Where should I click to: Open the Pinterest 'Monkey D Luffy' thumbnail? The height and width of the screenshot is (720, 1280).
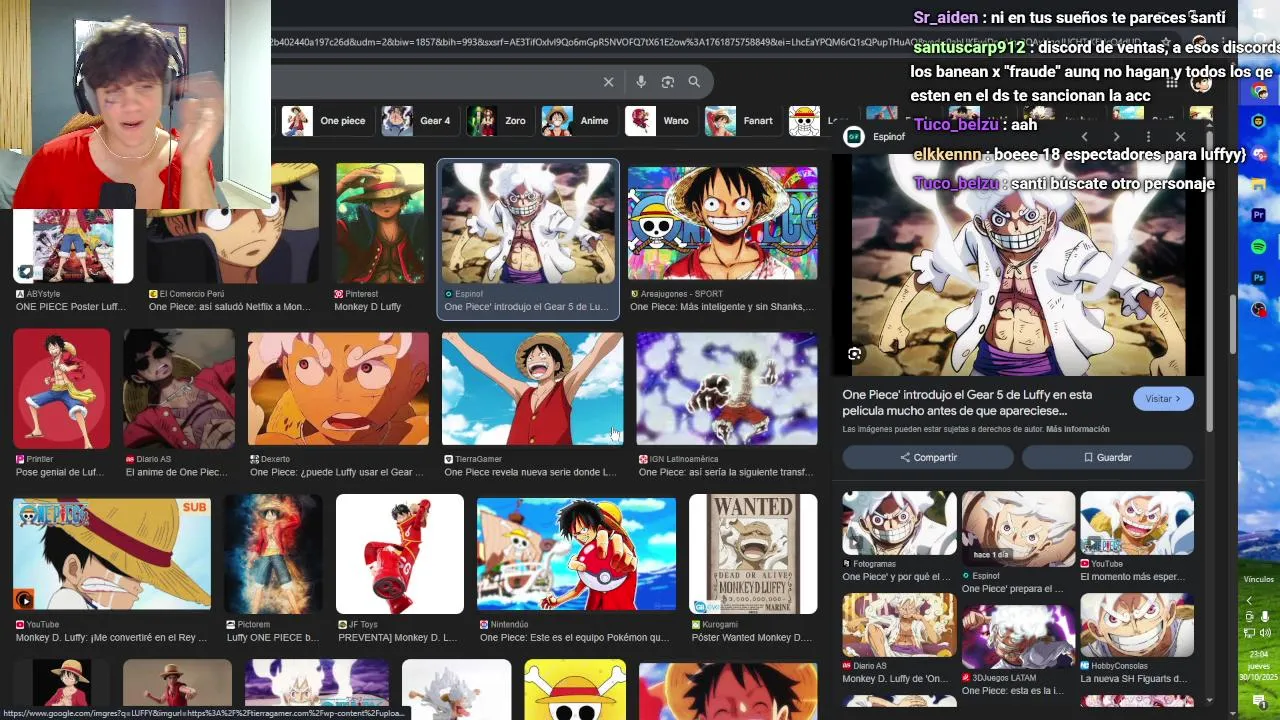point(379,222)
